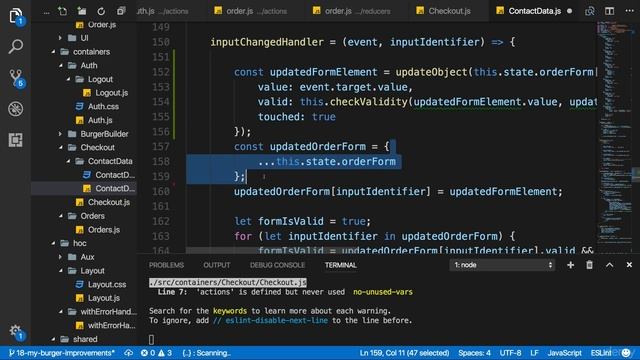Select the TERMINAL panel tab

pos(341,265)
